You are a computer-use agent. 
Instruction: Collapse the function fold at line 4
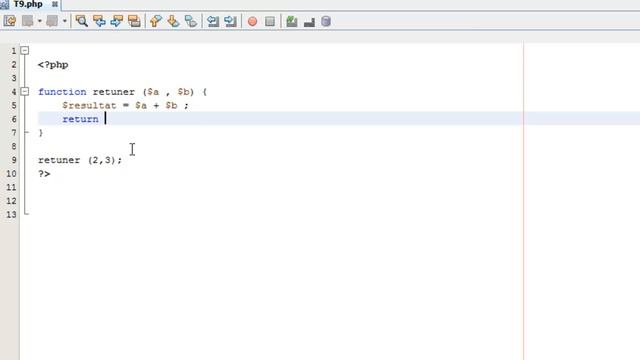pos(25,91)
